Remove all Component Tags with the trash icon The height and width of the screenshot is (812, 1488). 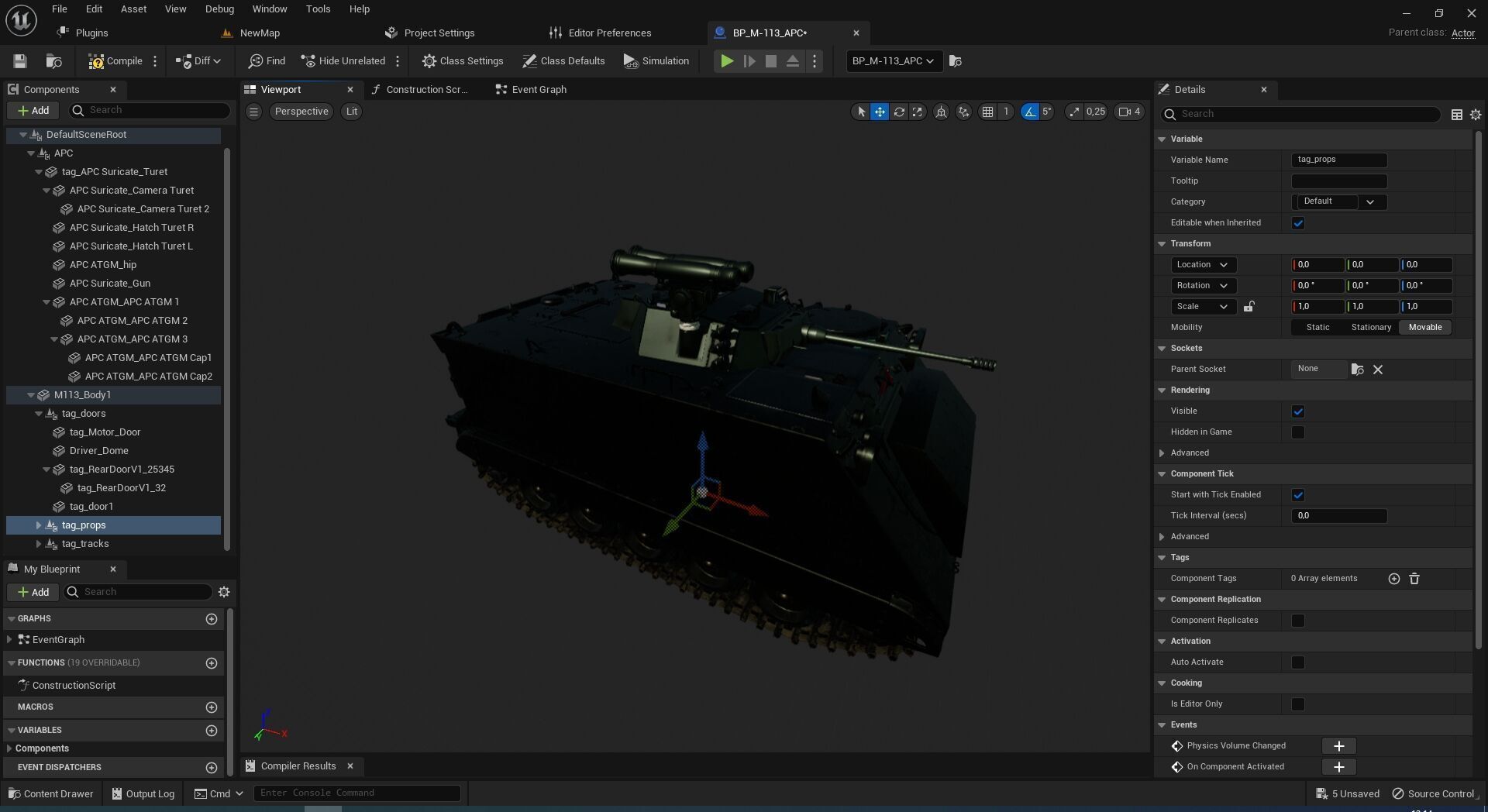click(1414, 579)
